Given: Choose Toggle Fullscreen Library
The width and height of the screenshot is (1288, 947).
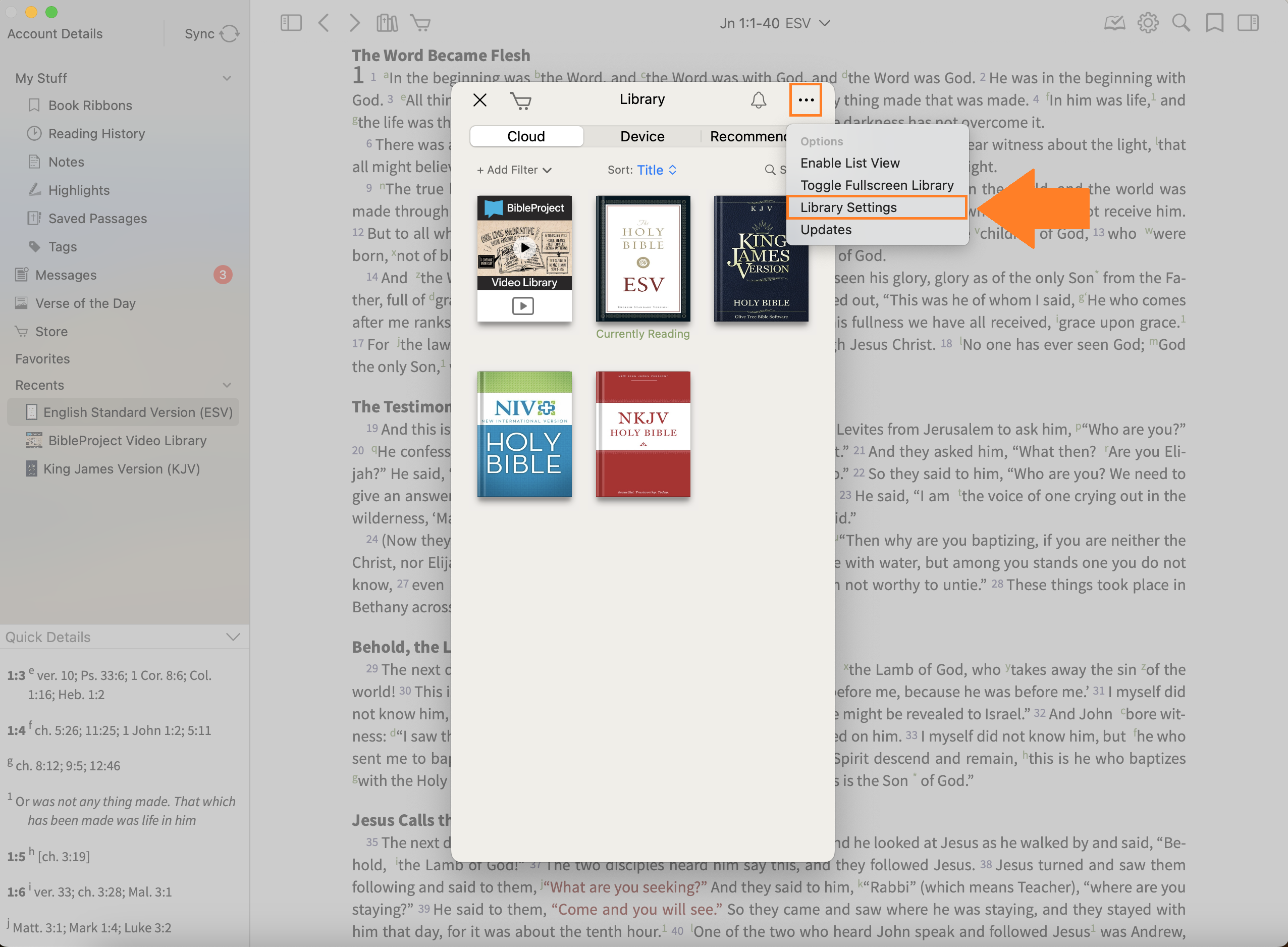Looking at the screenshot, I should click(x=877, y=185).
